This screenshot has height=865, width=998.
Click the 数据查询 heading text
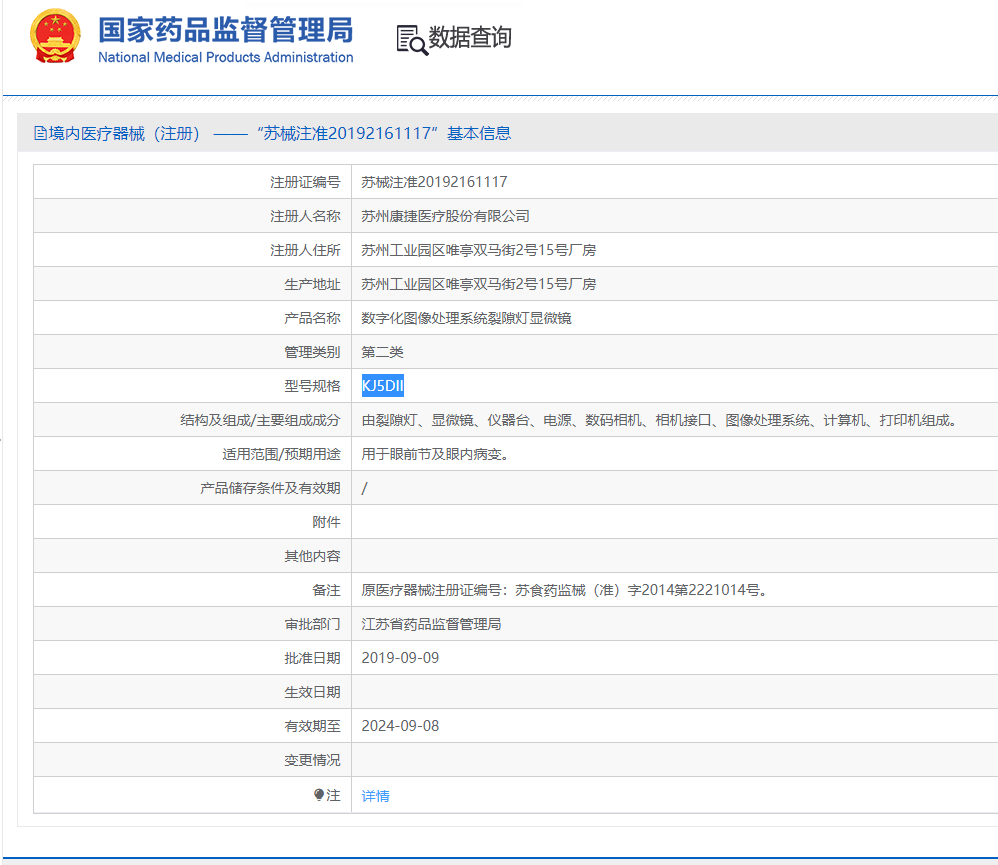[470, 37]
